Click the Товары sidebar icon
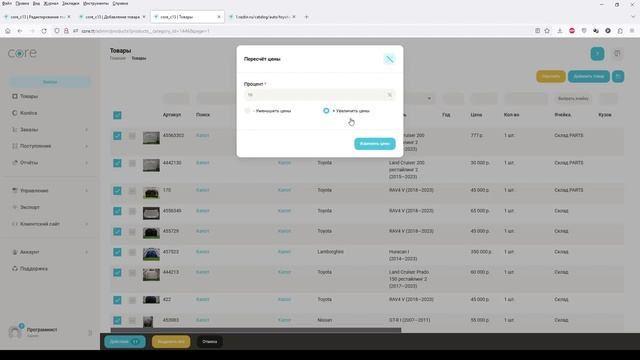The height and width of the screenshot is (360, 640). (15, 96)
